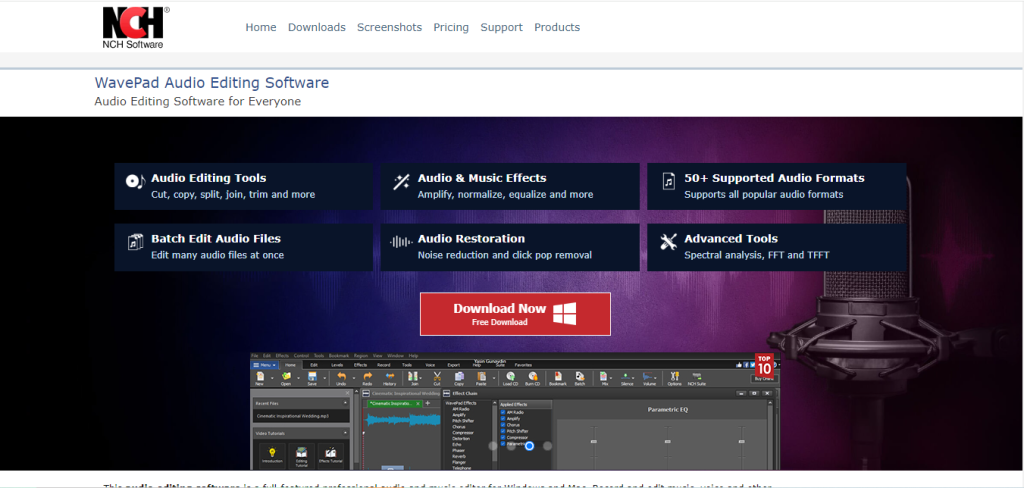Viewport: 1024px width, 488px height.
Task: Toggle the Compressor applied effect checkbox
Action: (x=503, y=437)
